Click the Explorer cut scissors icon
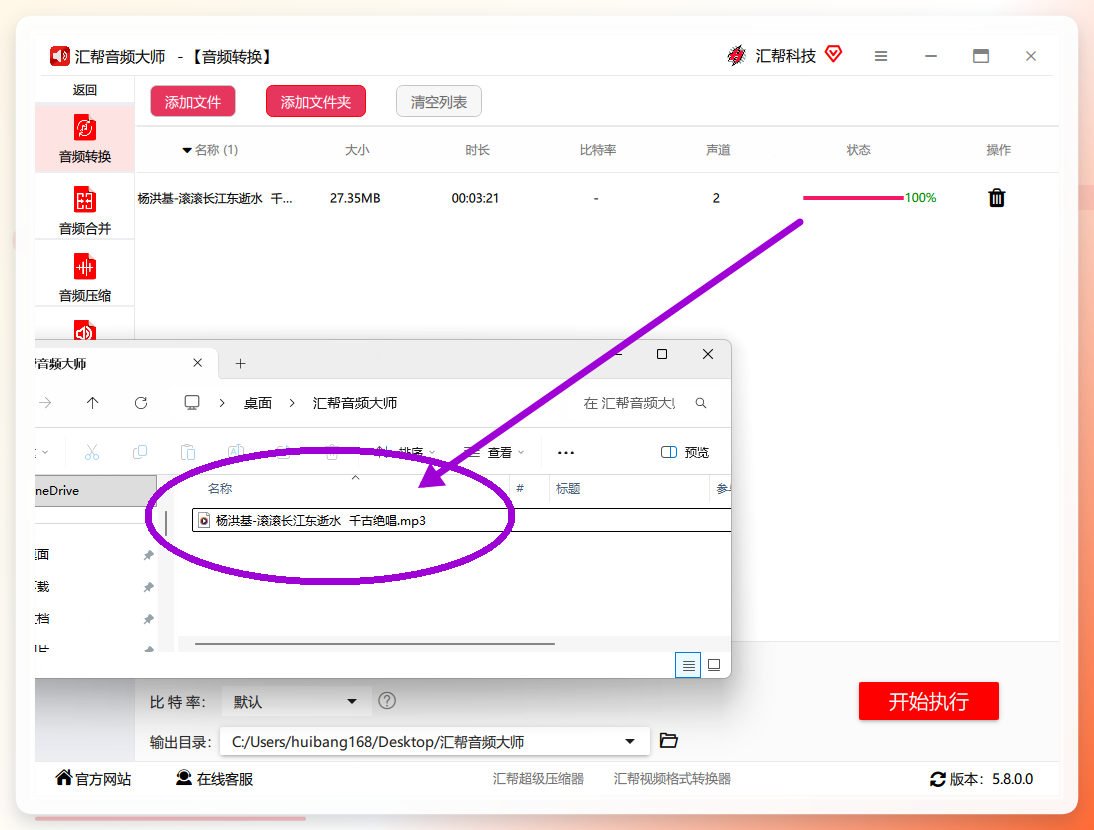The width and height of the screenshot is (1094, 830). point(91,452)
